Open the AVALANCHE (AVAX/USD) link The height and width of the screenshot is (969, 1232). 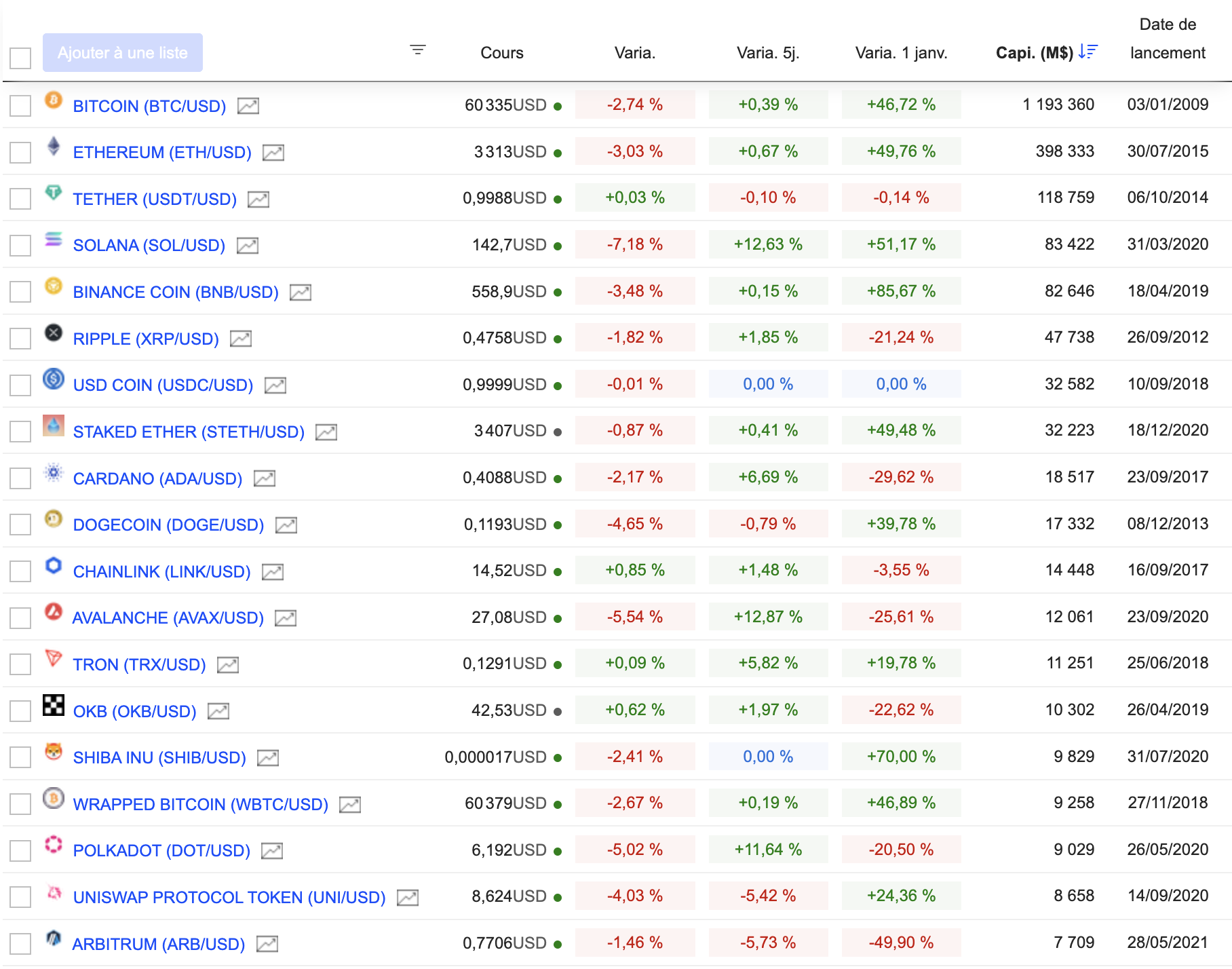[168, 618]
